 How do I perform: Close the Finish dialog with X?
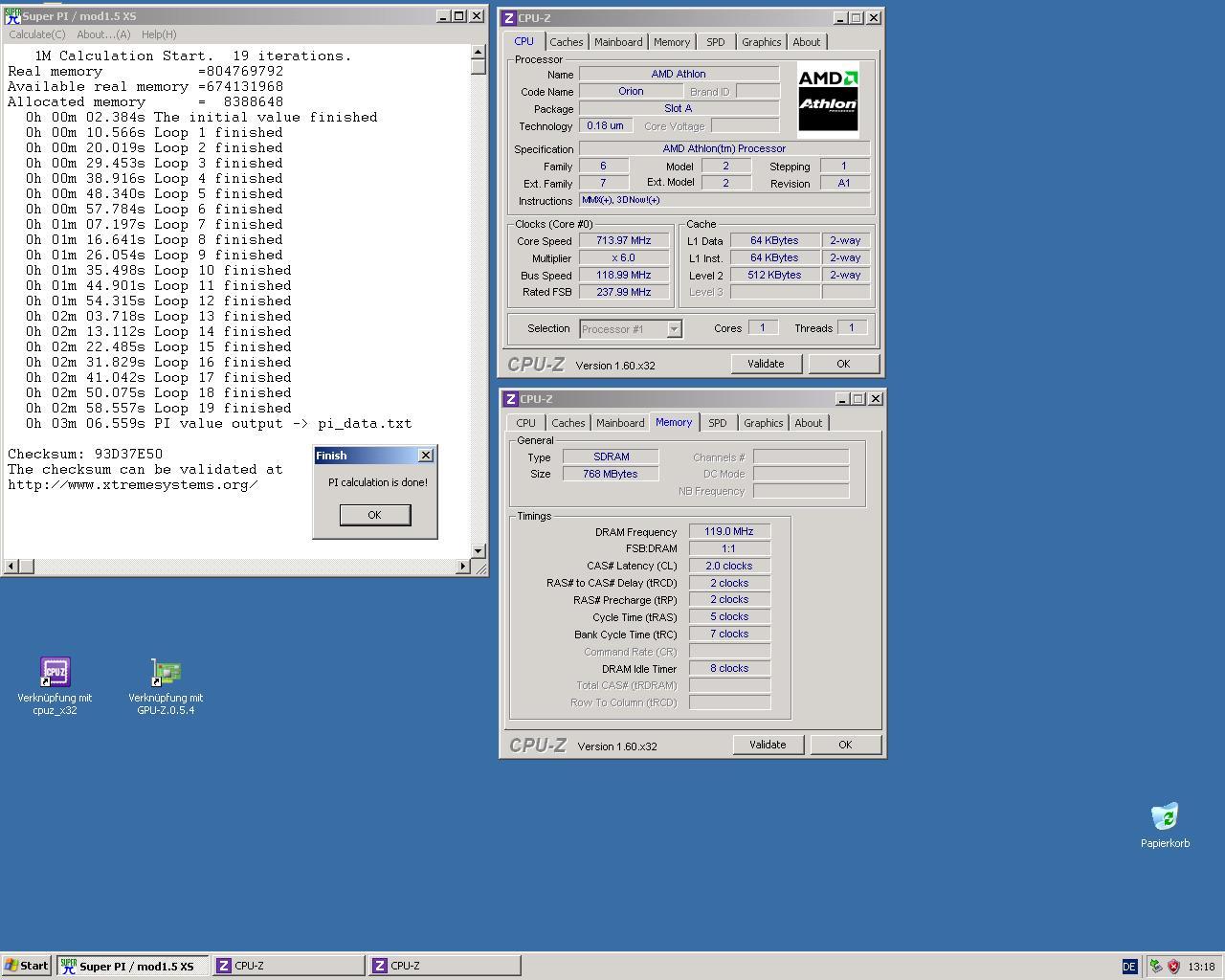(x=426, y=456)
